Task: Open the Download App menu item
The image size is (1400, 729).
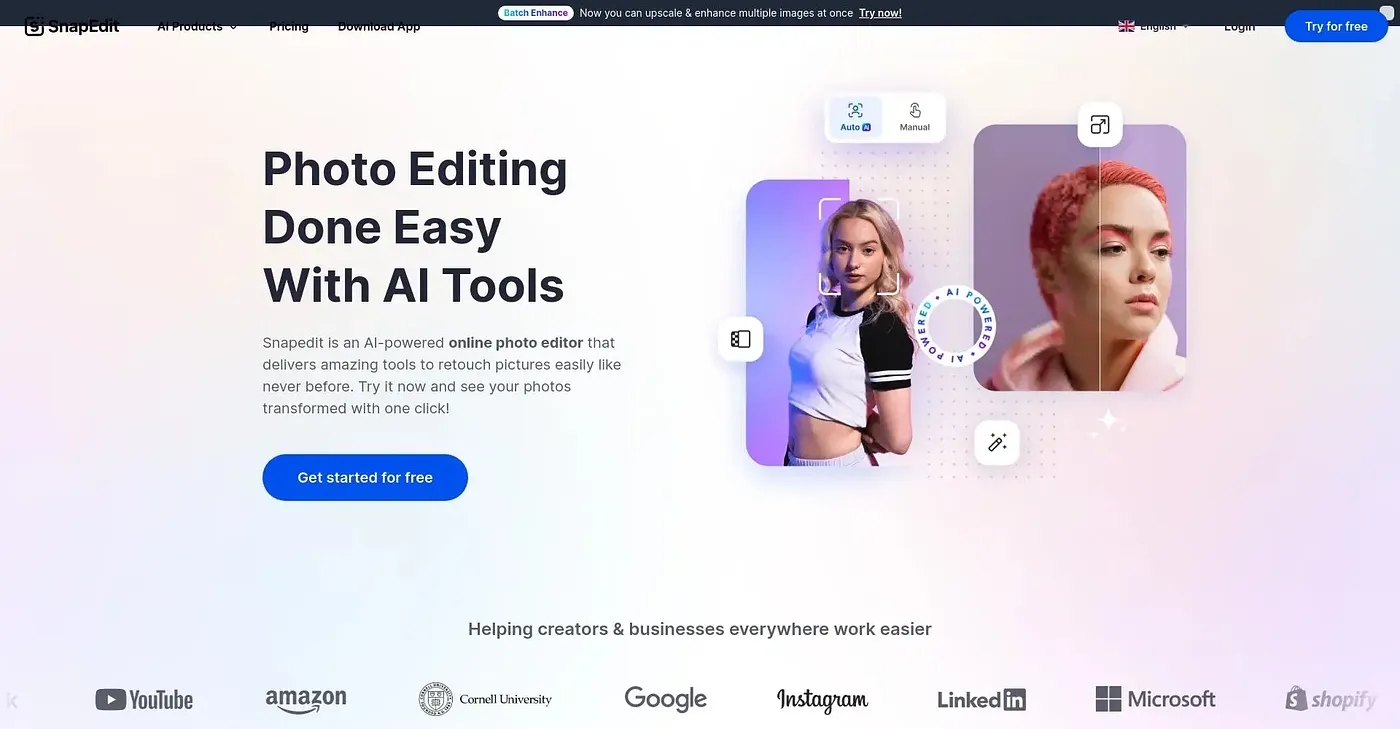Action: click(x=379, y=27)
